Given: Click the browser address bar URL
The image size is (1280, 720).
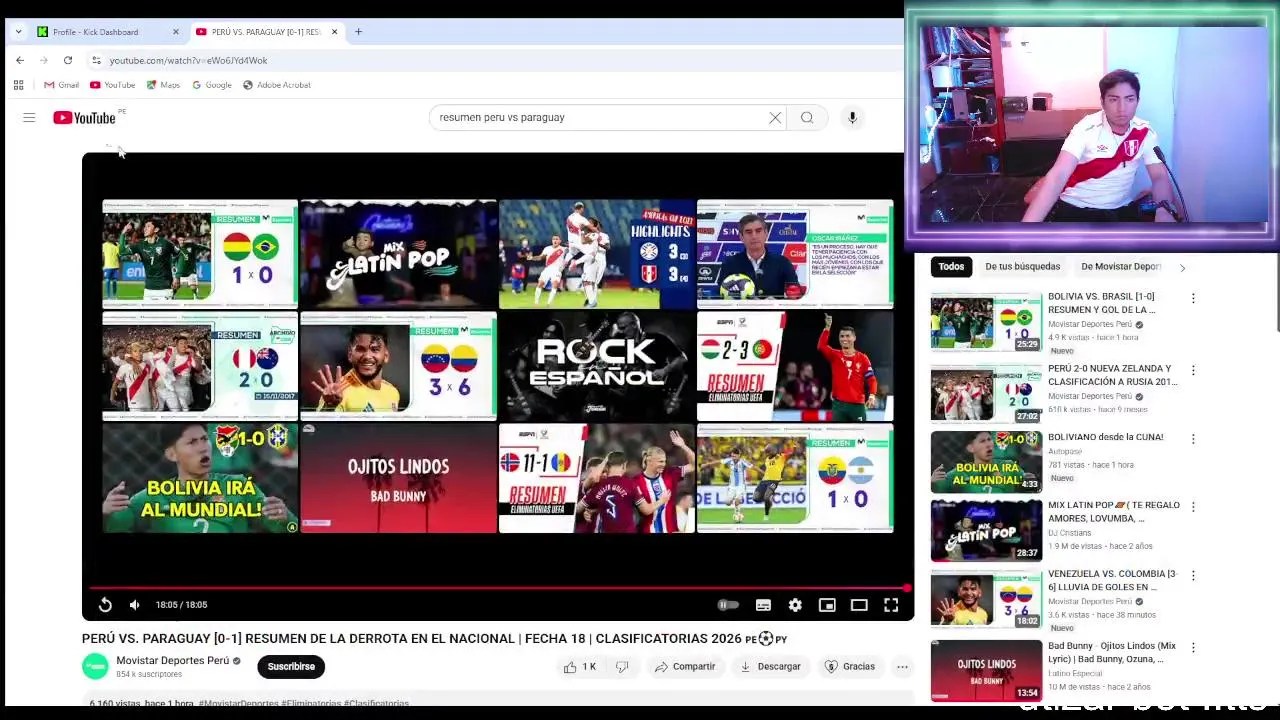Looking at the screenshot, I should [x=188, y=61].
